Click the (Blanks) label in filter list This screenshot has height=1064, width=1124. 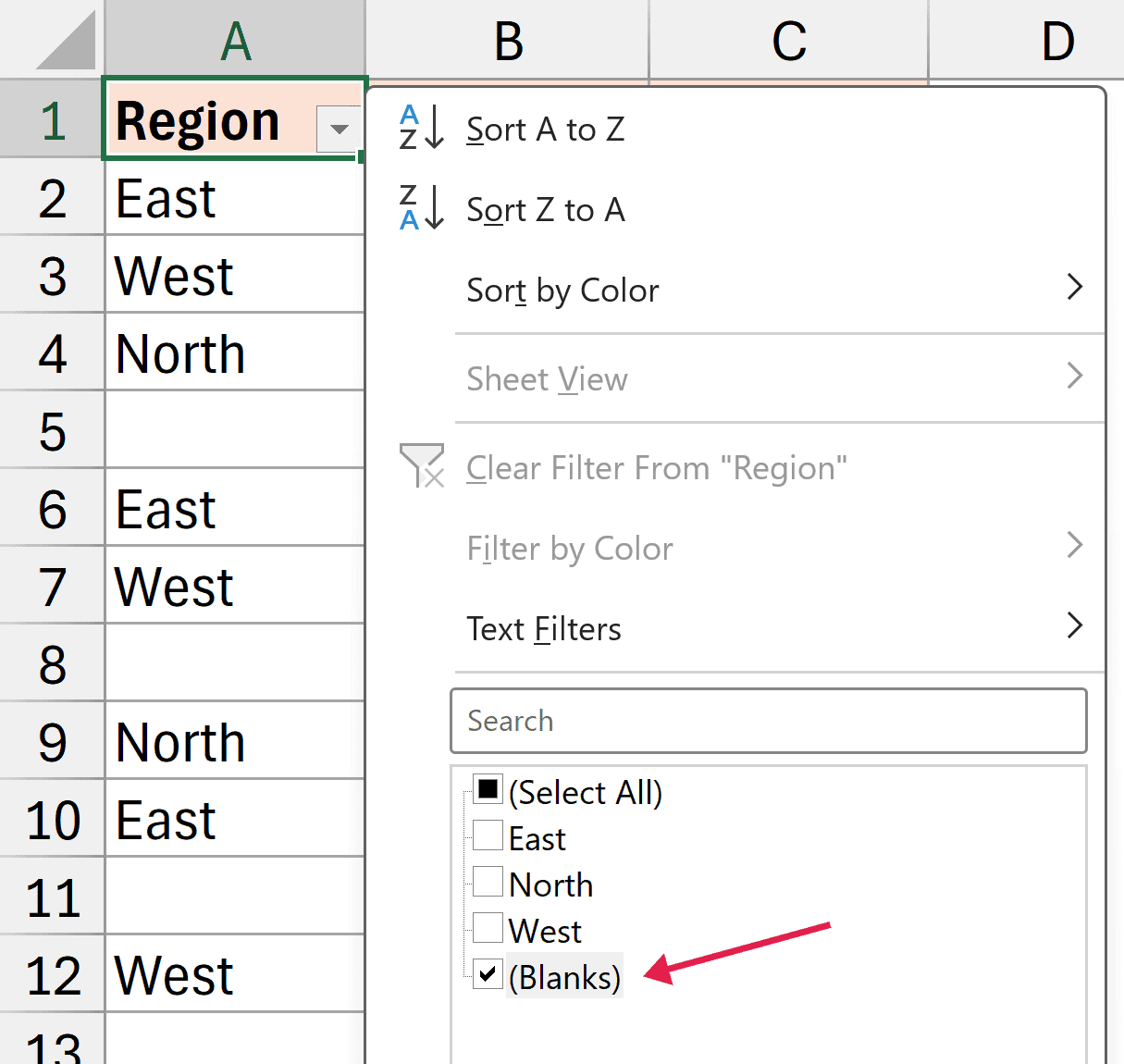pyautogui.click(x=564, y=977)
